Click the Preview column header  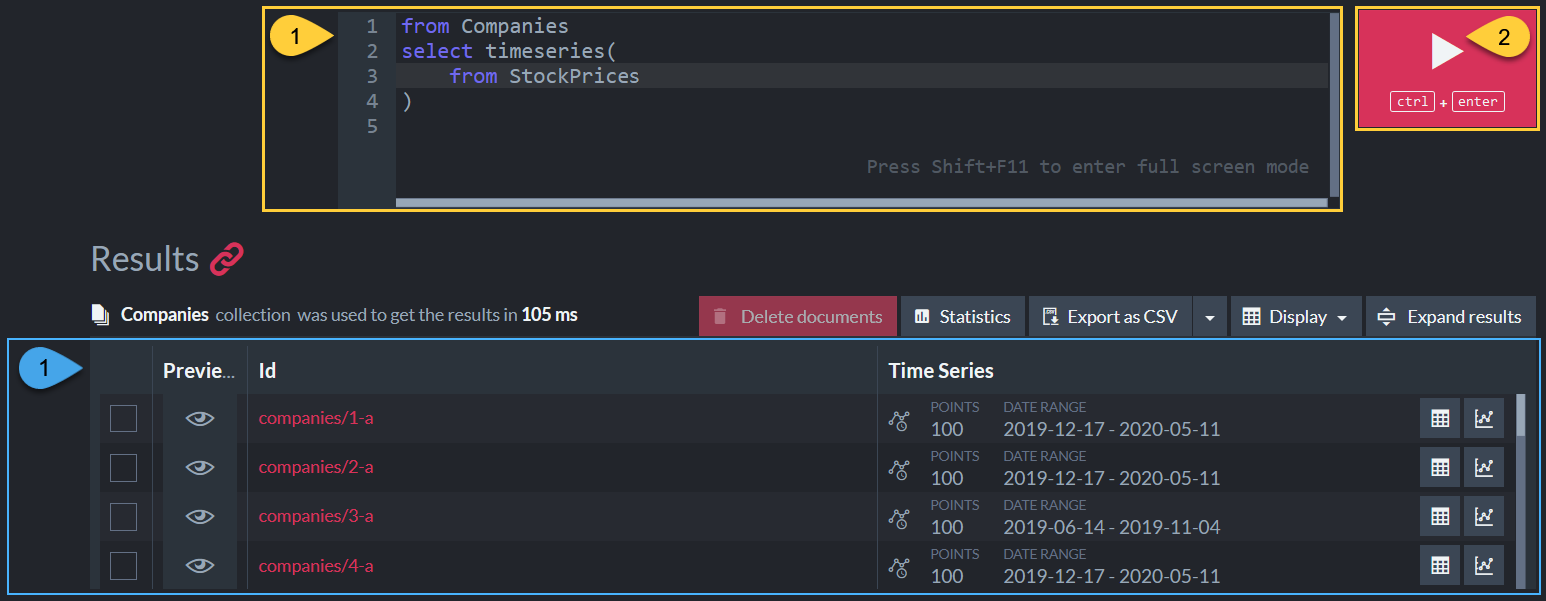199,371
